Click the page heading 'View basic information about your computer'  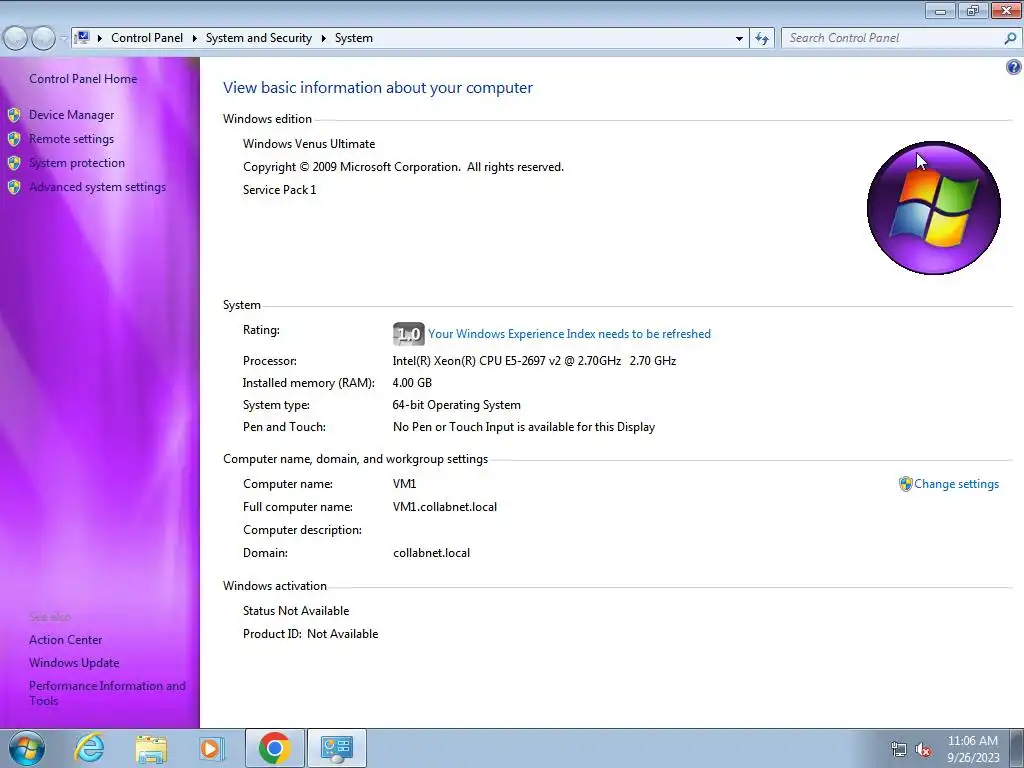(377, 88)
